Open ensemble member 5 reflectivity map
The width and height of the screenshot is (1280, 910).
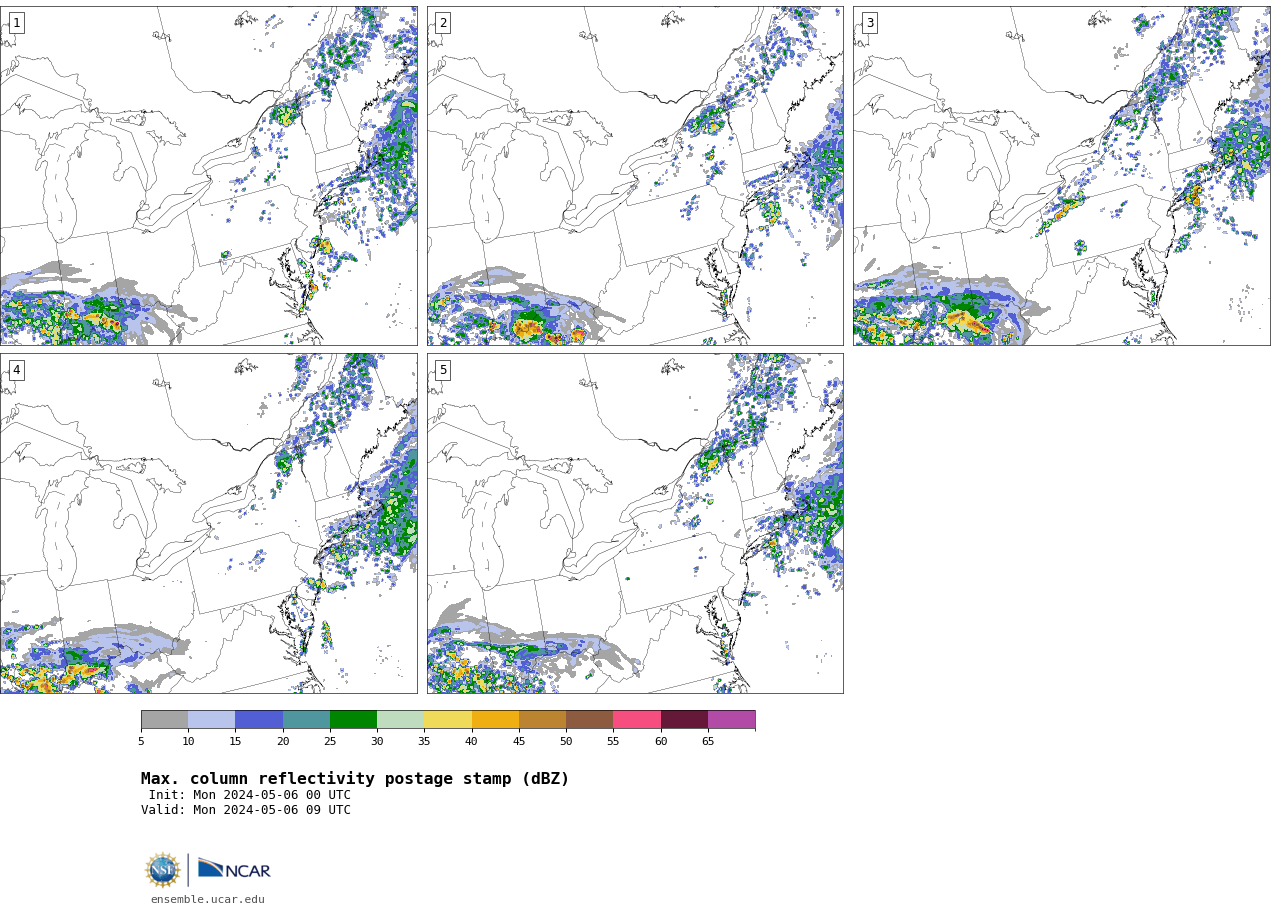click(635, 523)
